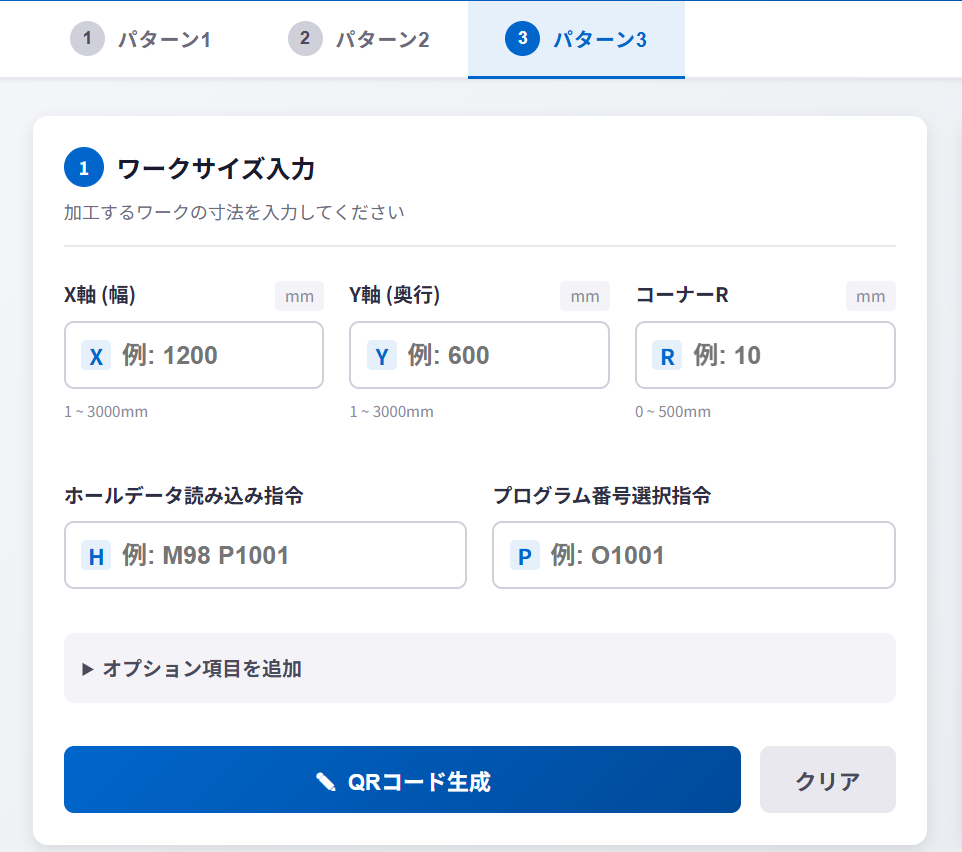
Task: Click the P badge icon for program number field
Action: [524, 555]
